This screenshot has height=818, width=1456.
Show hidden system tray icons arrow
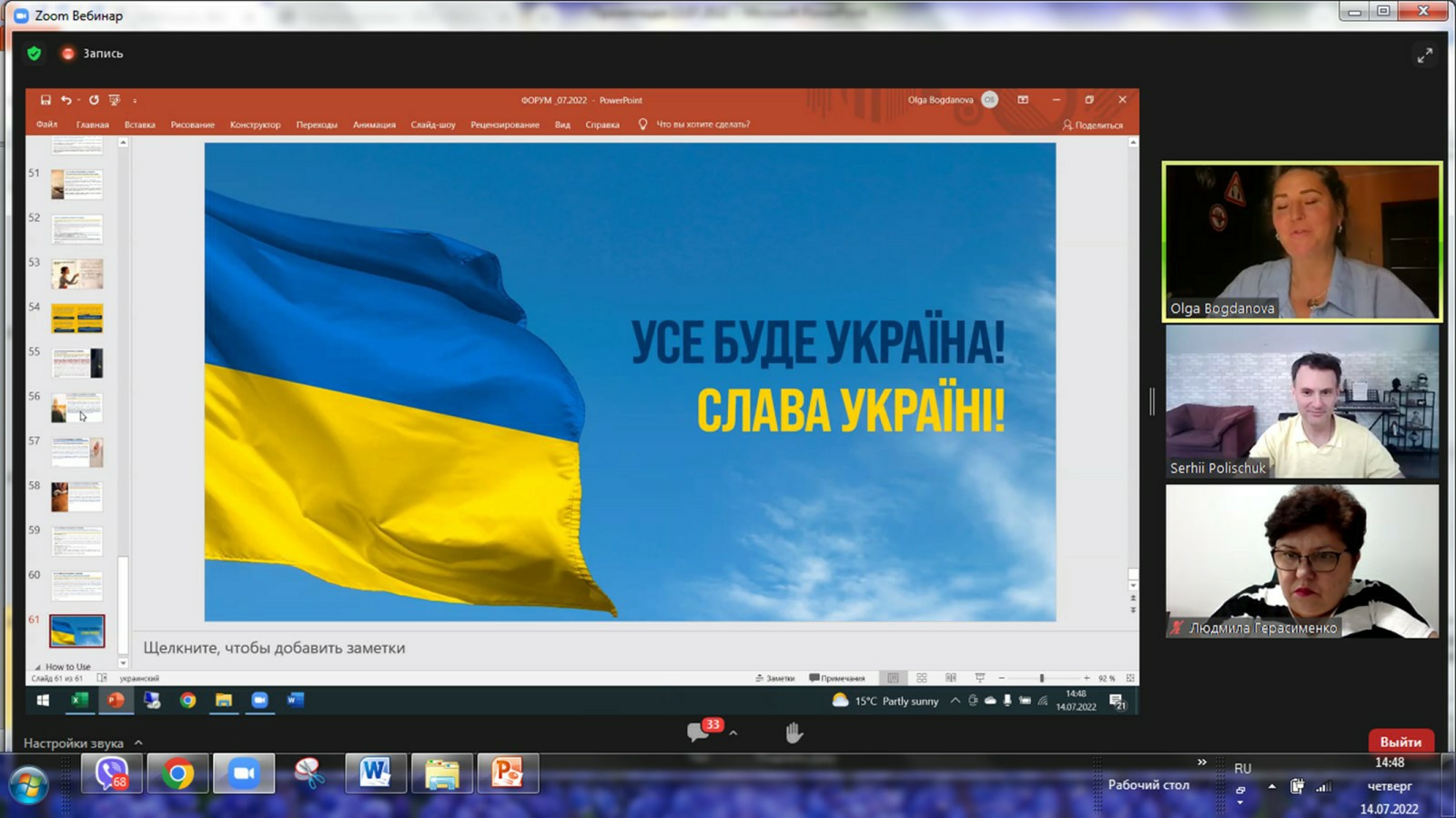tap(1271, 786)
